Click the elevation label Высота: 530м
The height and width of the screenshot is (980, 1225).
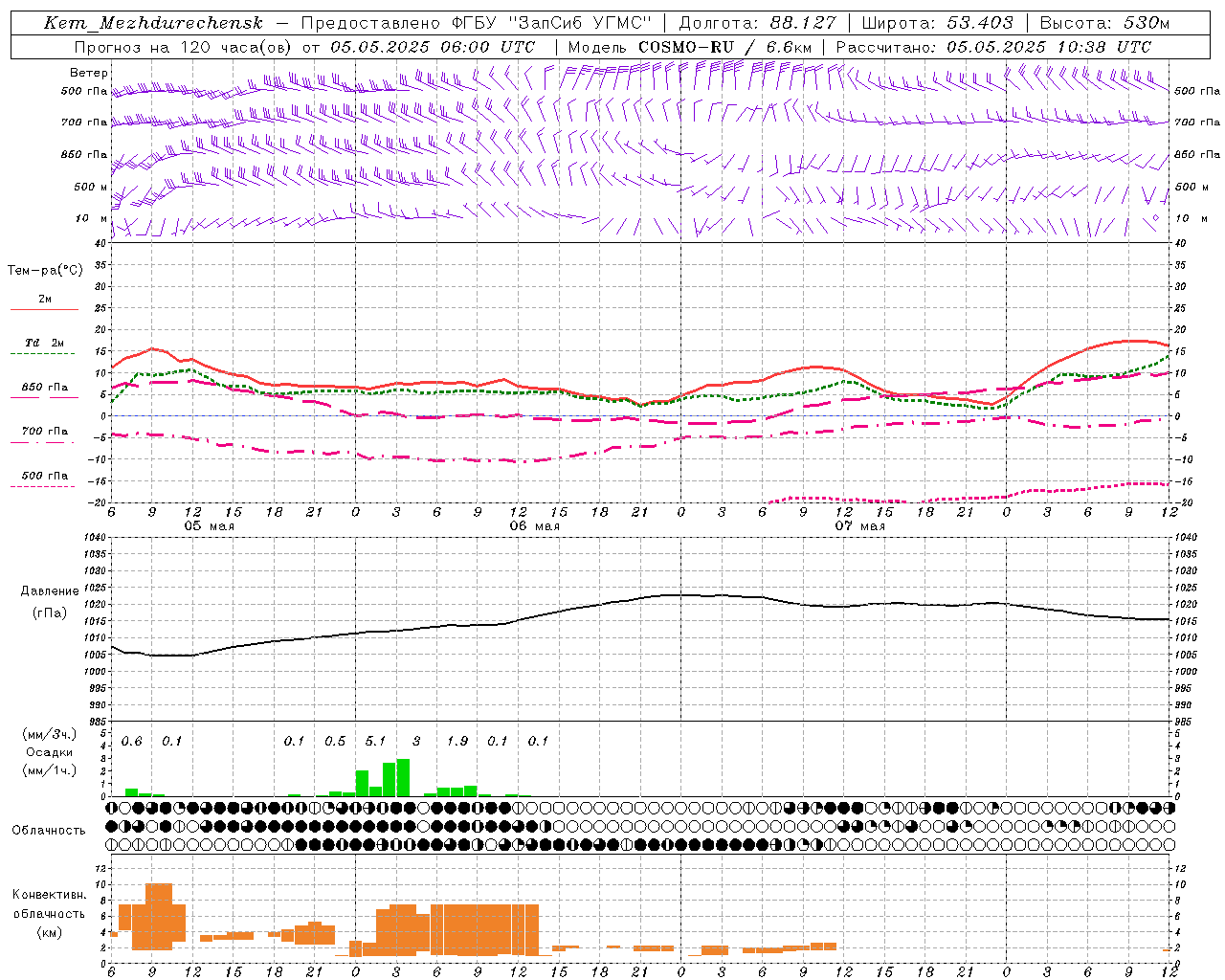pos(1104,23)
